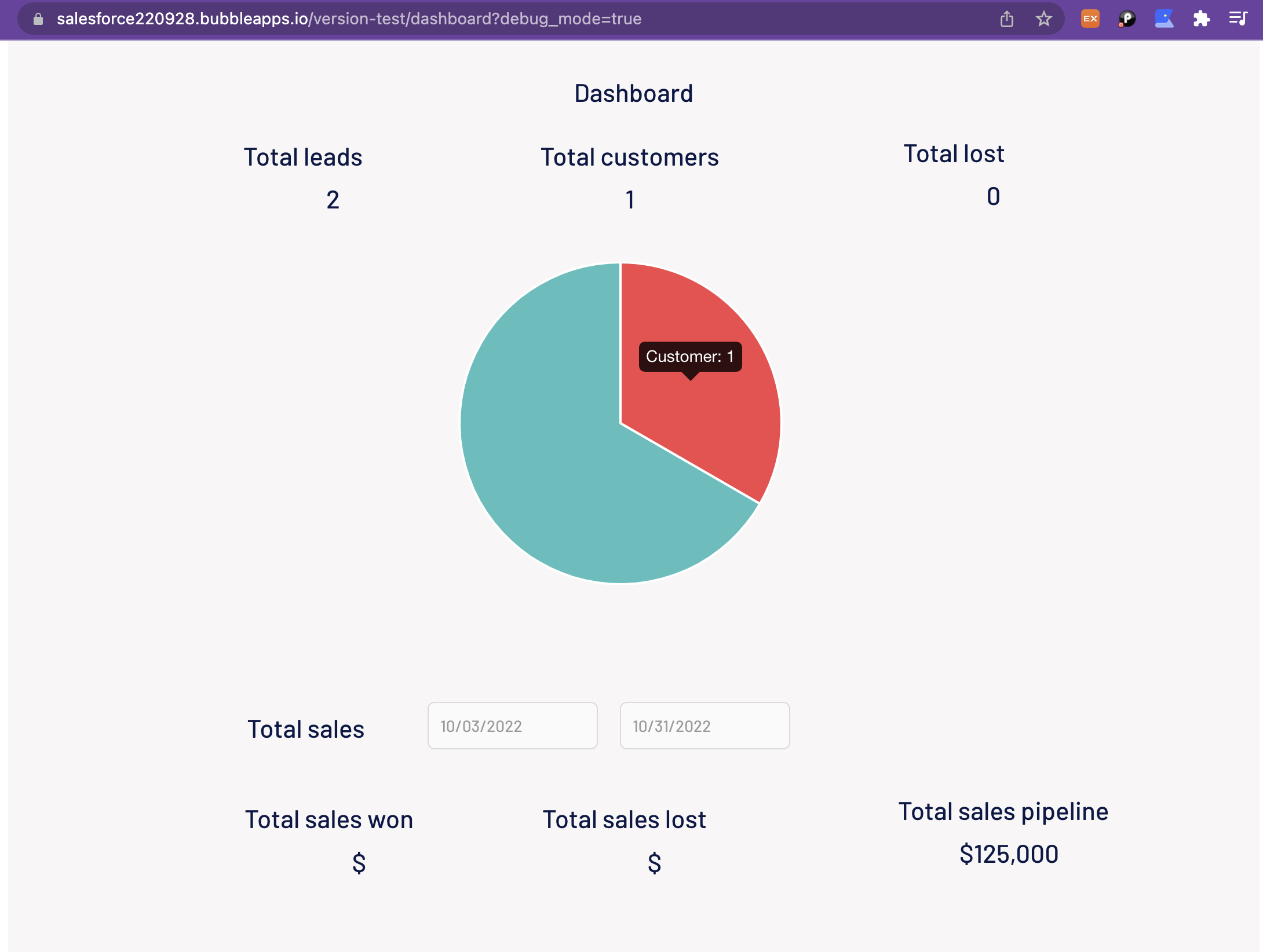Click the $125,000 pipeline amount
Viewport: 1263px width, 952px height.
tap(1009, 854)
